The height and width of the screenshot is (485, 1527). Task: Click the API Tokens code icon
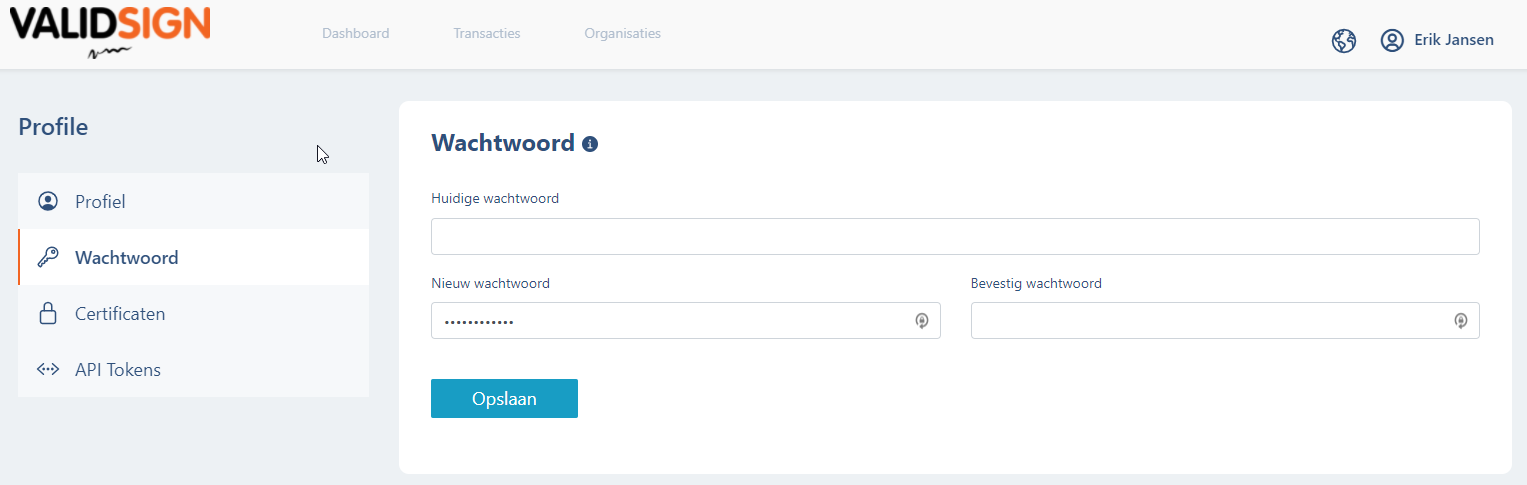tap(48, 369)
